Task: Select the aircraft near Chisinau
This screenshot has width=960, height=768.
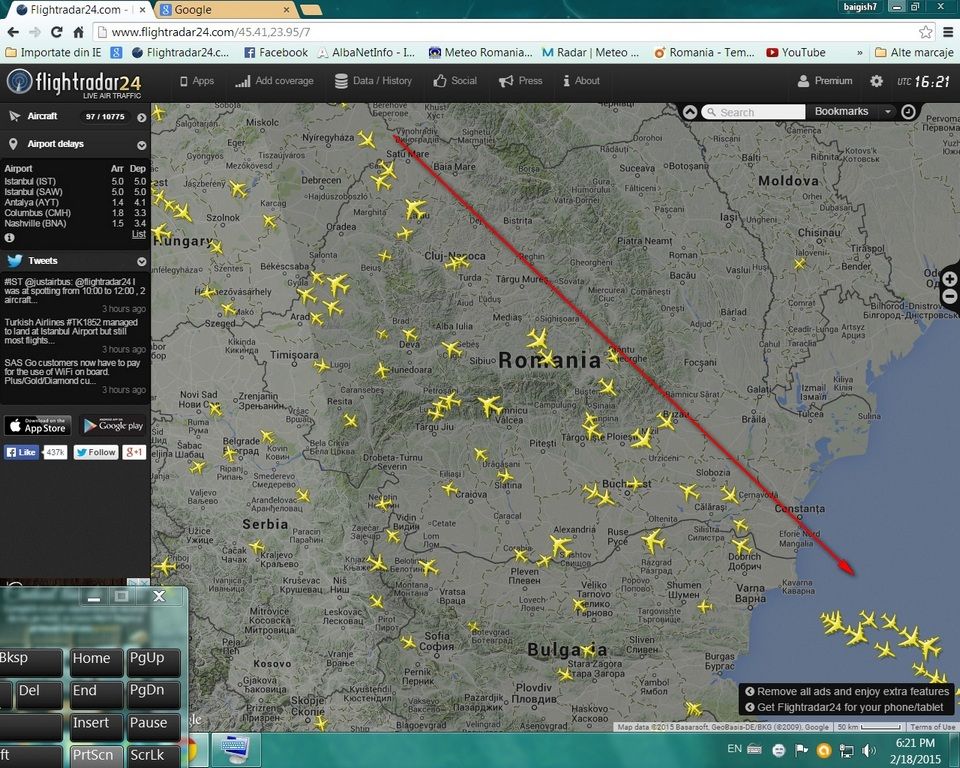Action: 800,264
